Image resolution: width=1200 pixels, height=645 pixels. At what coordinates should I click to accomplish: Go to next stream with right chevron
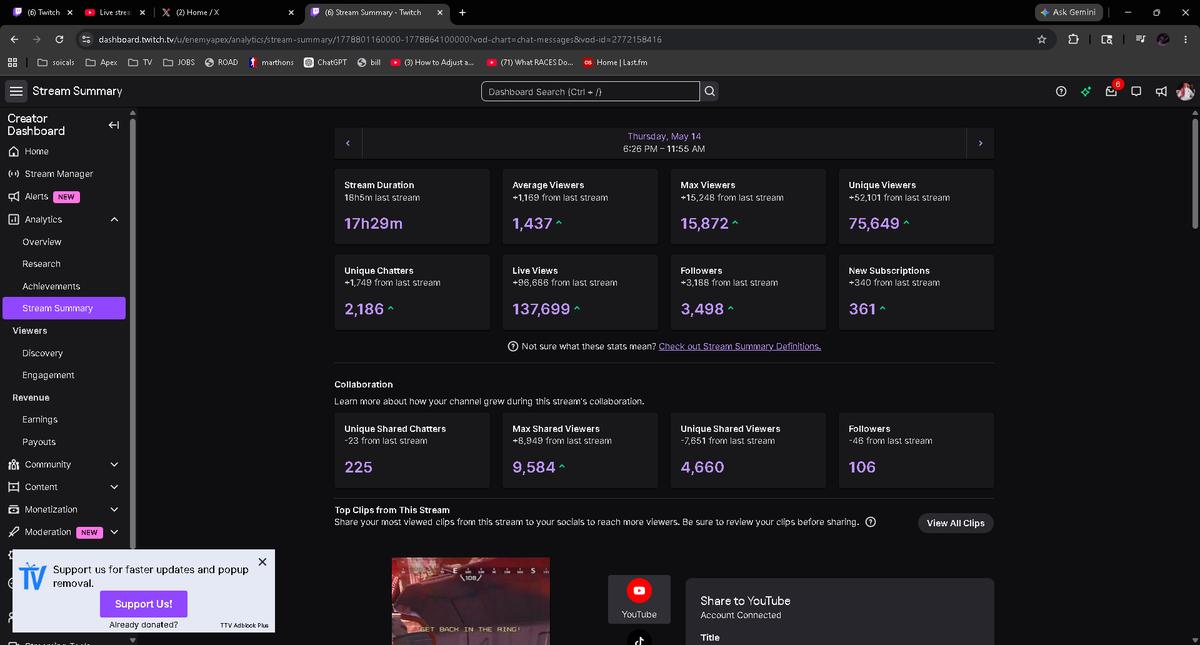click(980, 143)
